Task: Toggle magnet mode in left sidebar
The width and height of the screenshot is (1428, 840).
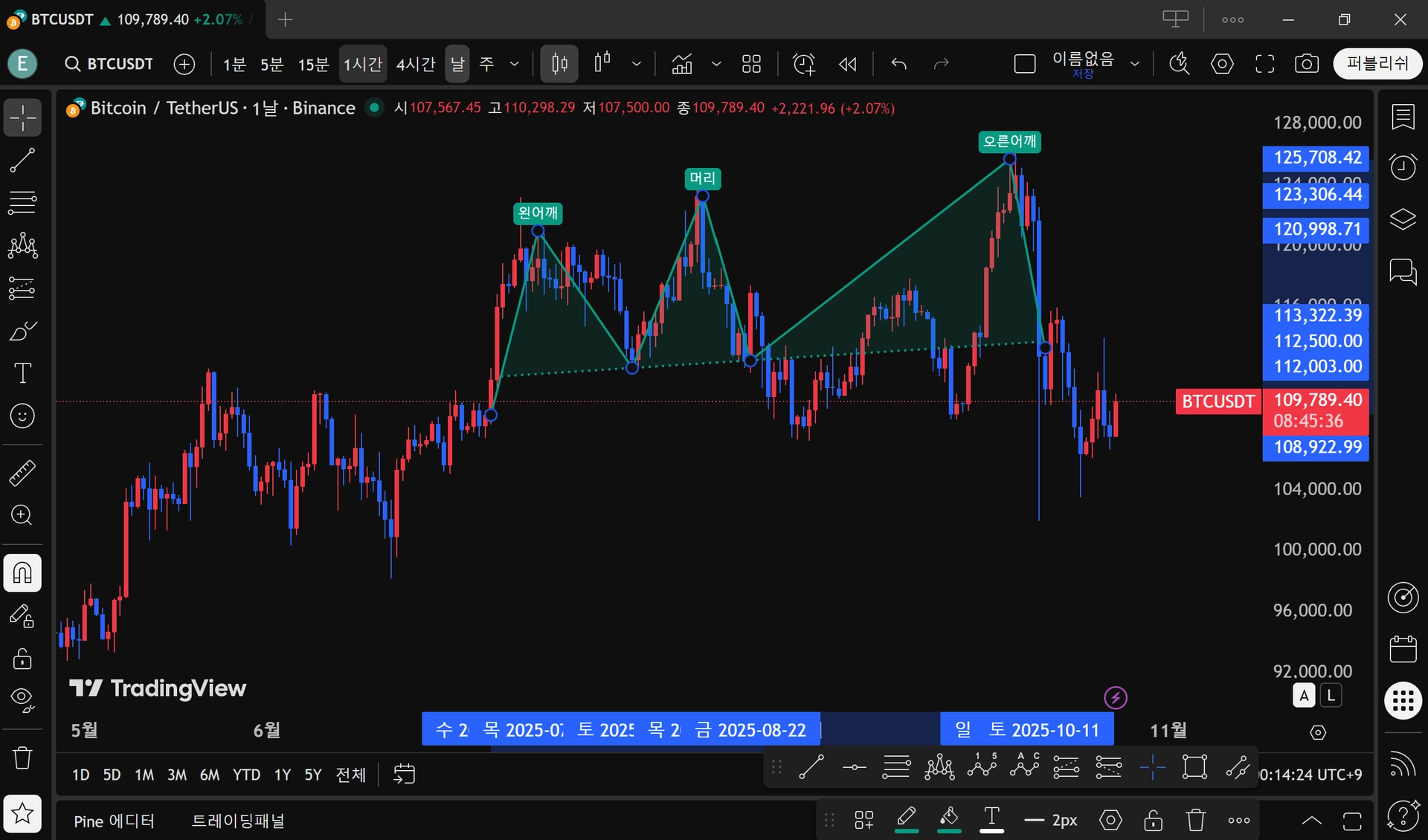Action: 22,573
